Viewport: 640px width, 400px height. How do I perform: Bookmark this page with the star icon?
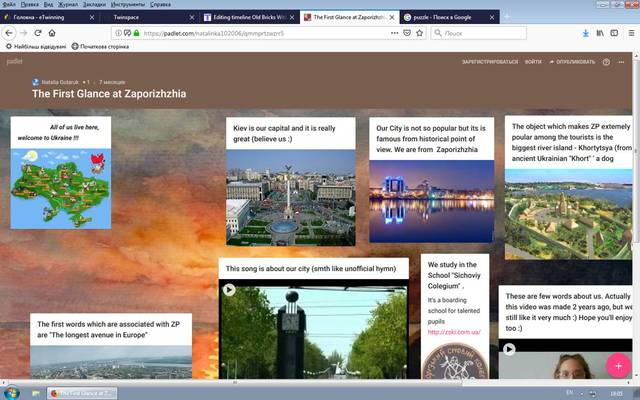(x=419, y=33)
